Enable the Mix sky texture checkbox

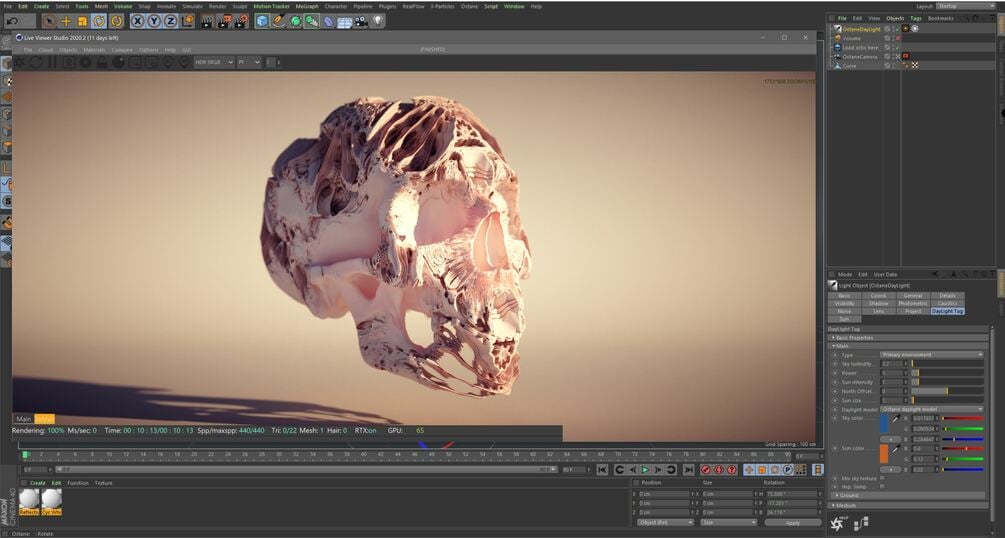[x=882, y=478]
